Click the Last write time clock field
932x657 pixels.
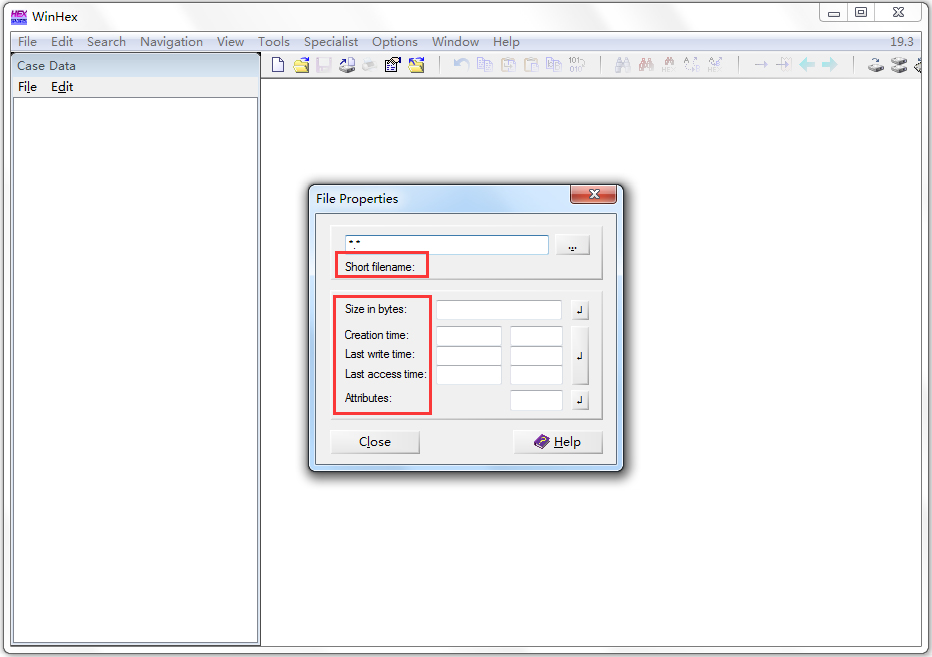pos(536,355)
